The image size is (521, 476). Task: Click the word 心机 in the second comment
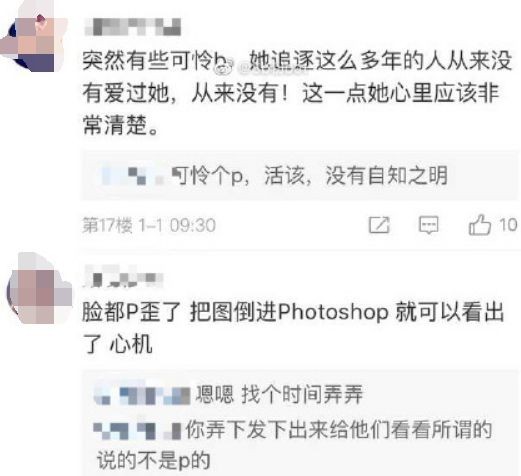[x=131, y=344]
